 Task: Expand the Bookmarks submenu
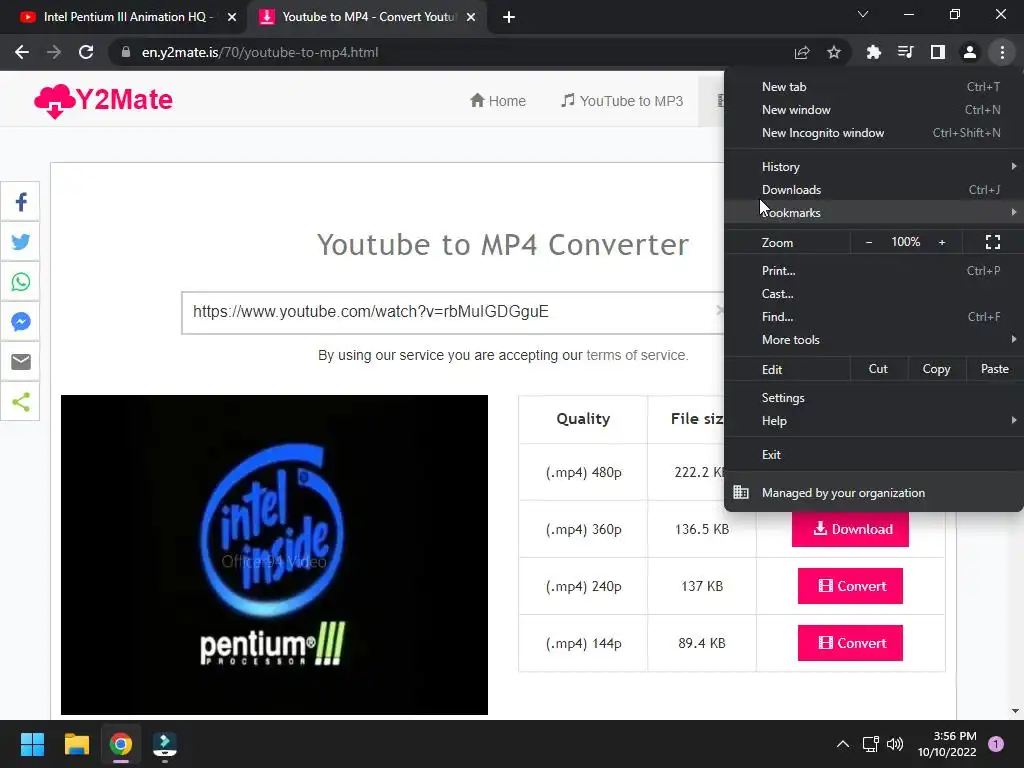[x=874, y=213]
